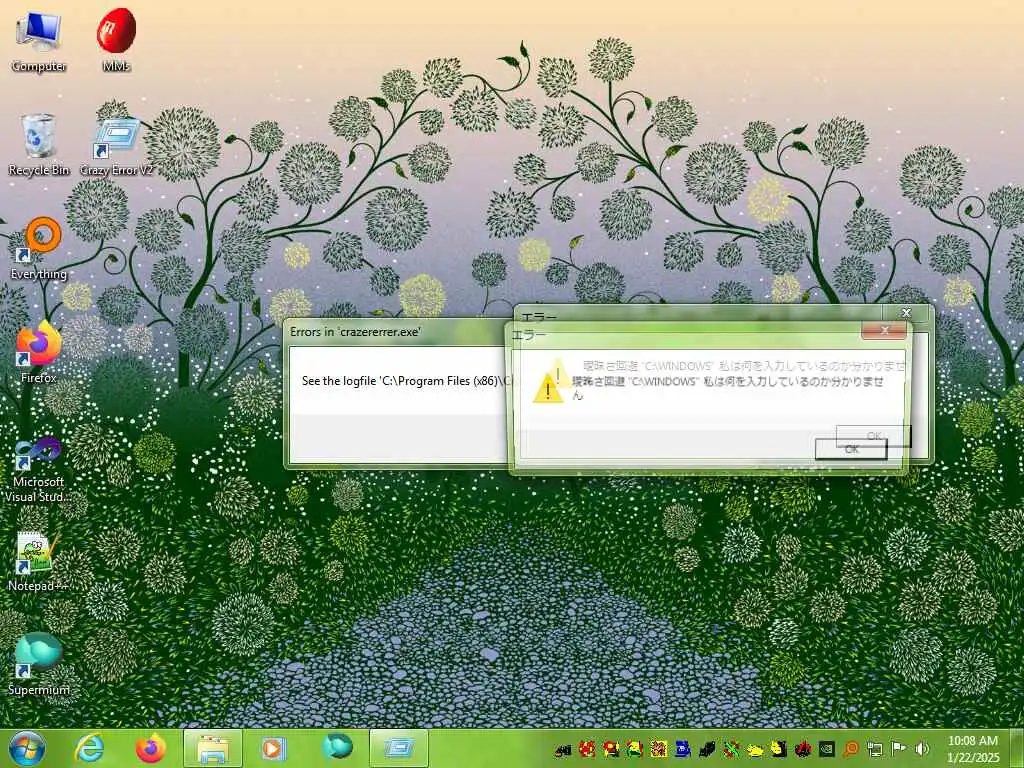Viewport: 1024px width, 768px height.
Task: Click OK in the front エラー dialog
Action: pos(851,449)
